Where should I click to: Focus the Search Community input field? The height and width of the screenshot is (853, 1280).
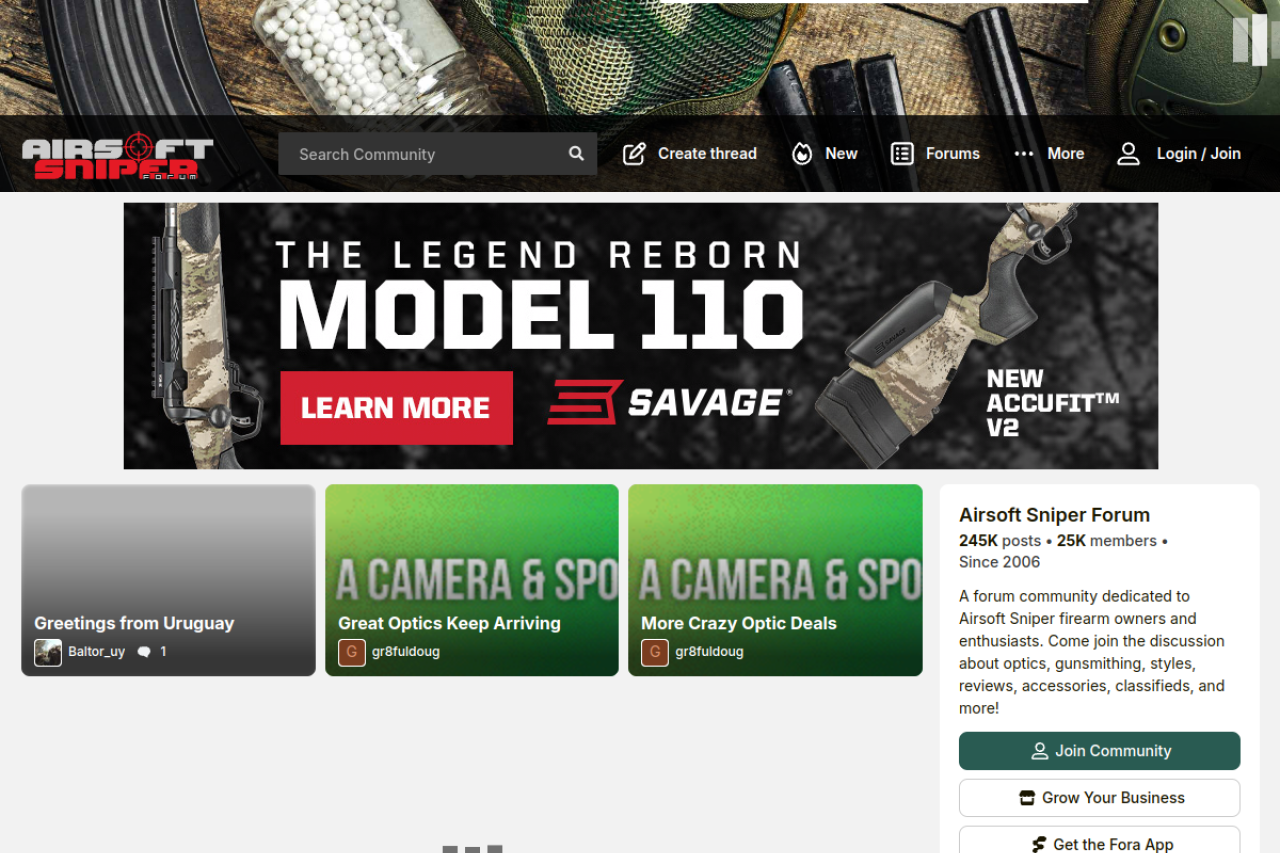tap(425, 154)
